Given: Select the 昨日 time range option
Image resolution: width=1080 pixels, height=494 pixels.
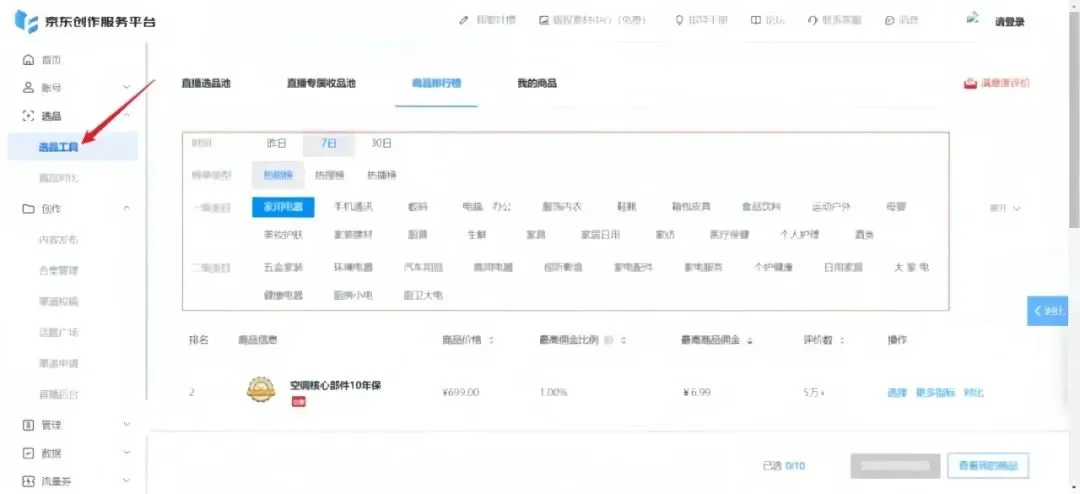Looking at the screenshot, I should point(276,144).
